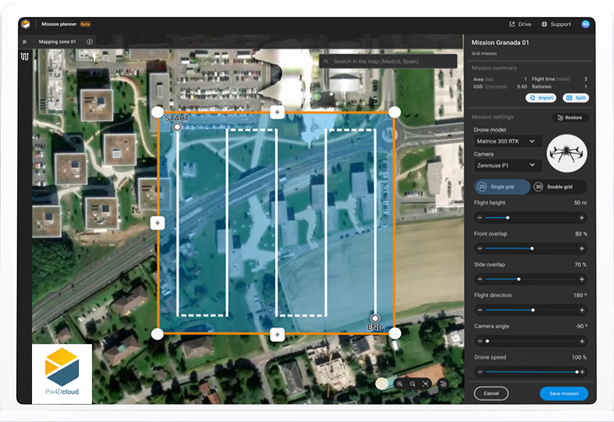Screen dimensions: 614x422
Task: Click the map search input field
Action: tap(388, 61)
